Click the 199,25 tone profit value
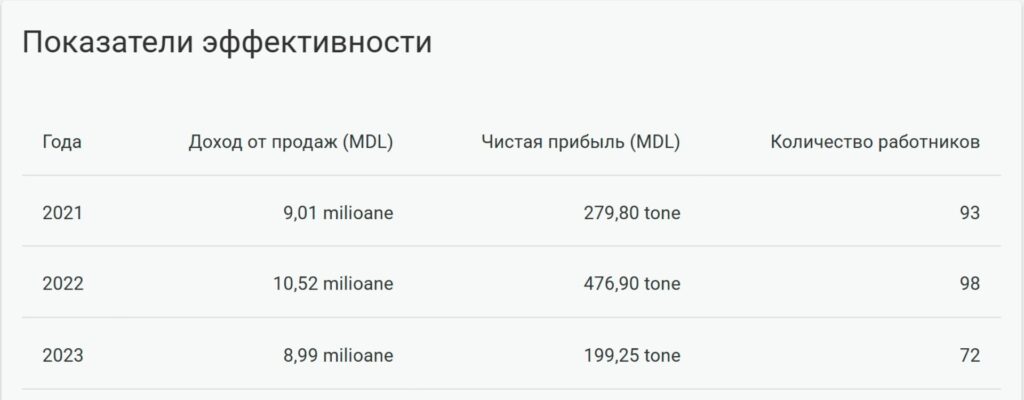Viewport: 1024px width, 400px height. [x=632, y=356]
